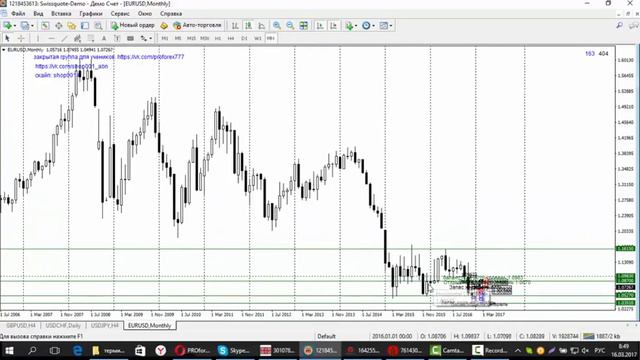Select the Cursor arrow tool

coord(7,38)
